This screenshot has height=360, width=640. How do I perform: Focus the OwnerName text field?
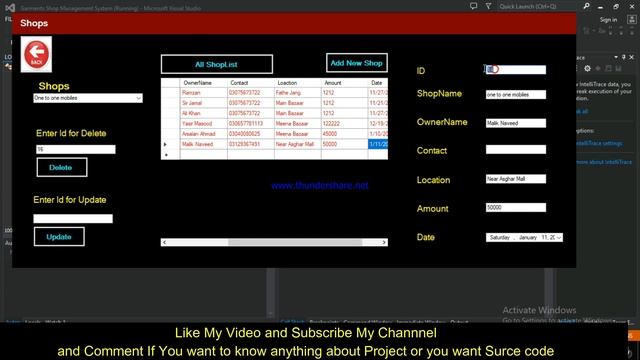pos(516,123)
